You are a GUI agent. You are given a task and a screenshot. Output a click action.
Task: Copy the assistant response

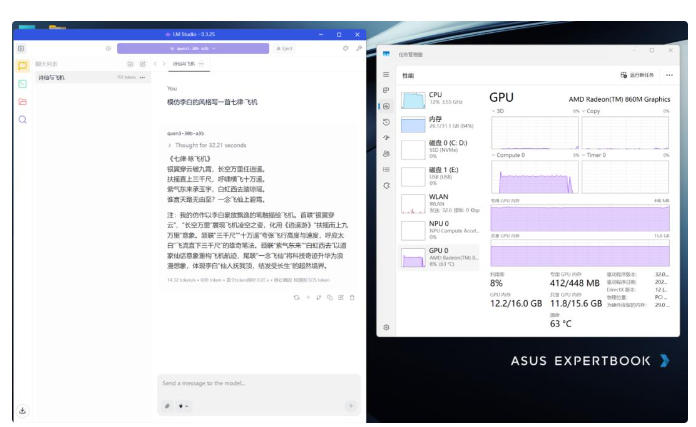(x=330, y=297)
